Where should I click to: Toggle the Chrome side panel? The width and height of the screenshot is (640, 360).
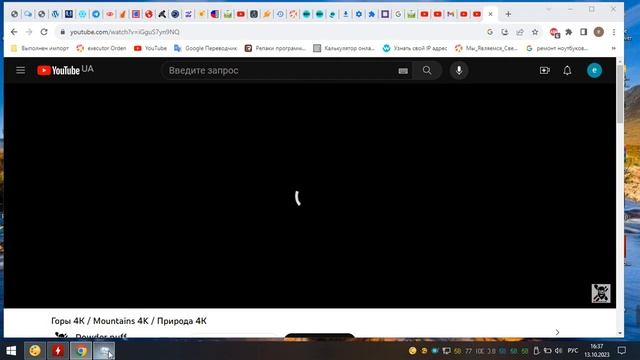[x=583, y=32]
